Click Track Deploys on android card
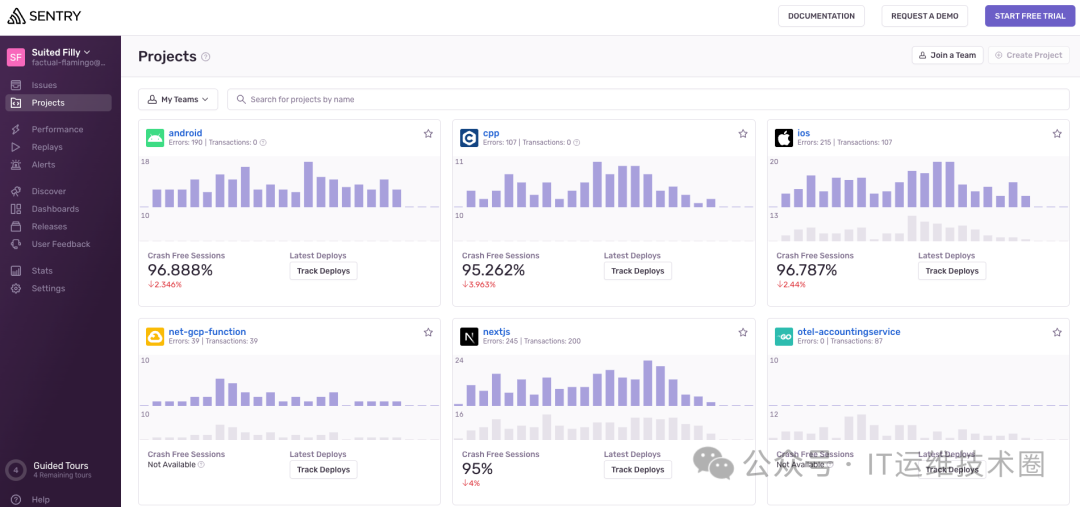 click(323, 271)
